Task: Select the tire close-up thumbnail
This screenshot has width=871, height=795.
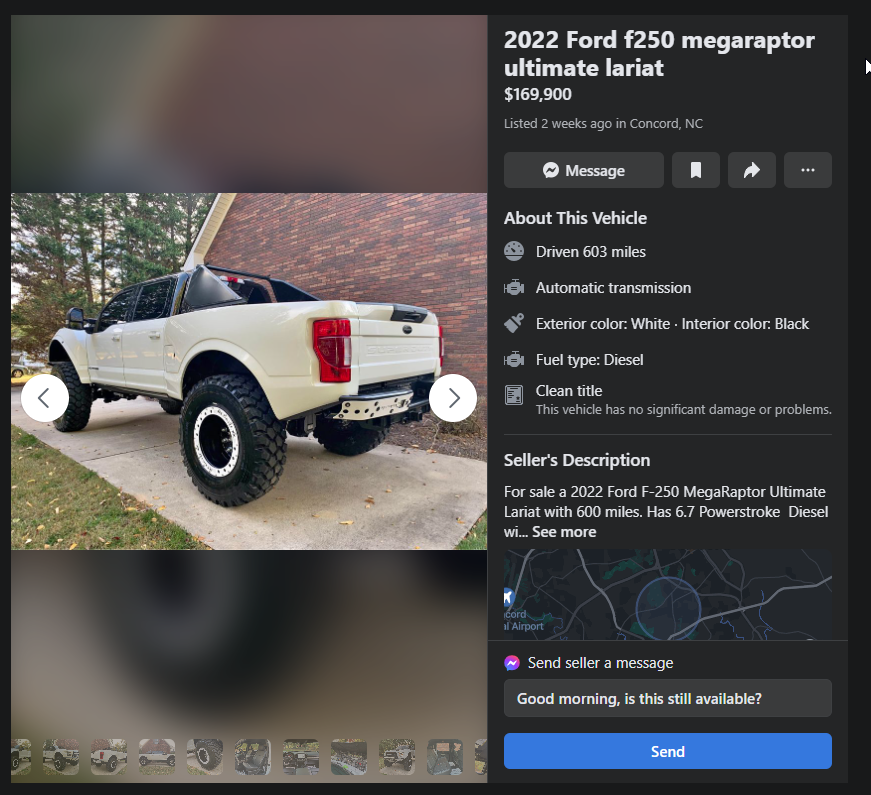Action: click(x=205, y=757)
